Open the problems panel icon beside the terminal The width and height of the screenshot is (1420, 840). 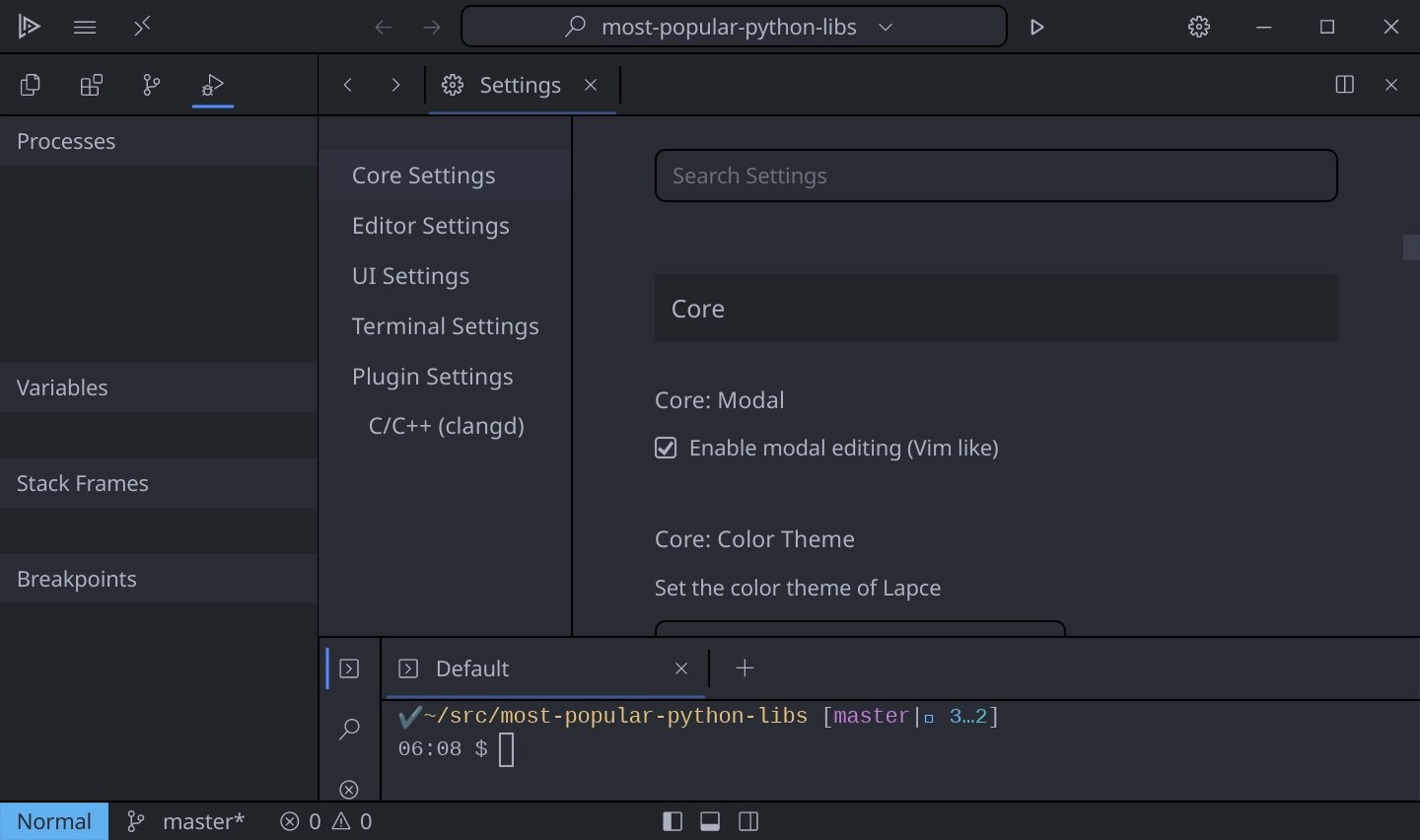pos(349,789)
